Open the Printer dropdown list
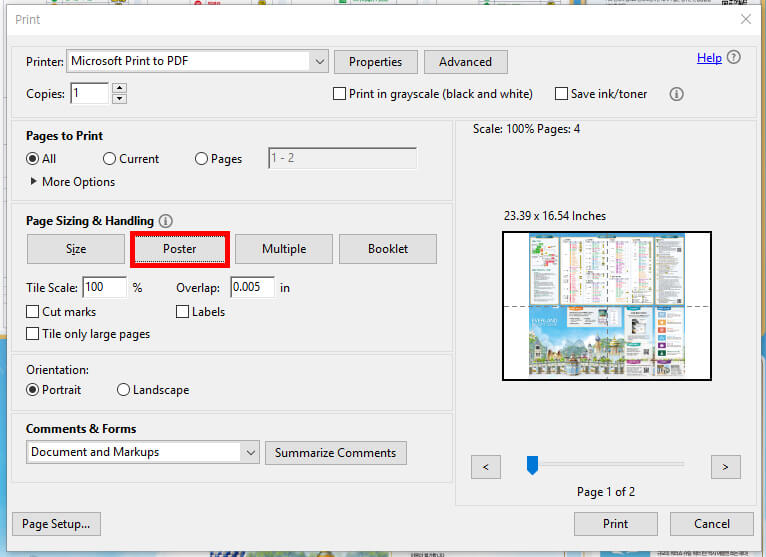Image resolution: width=766 pixels, height=557 pixels. [x=319, y=62]
